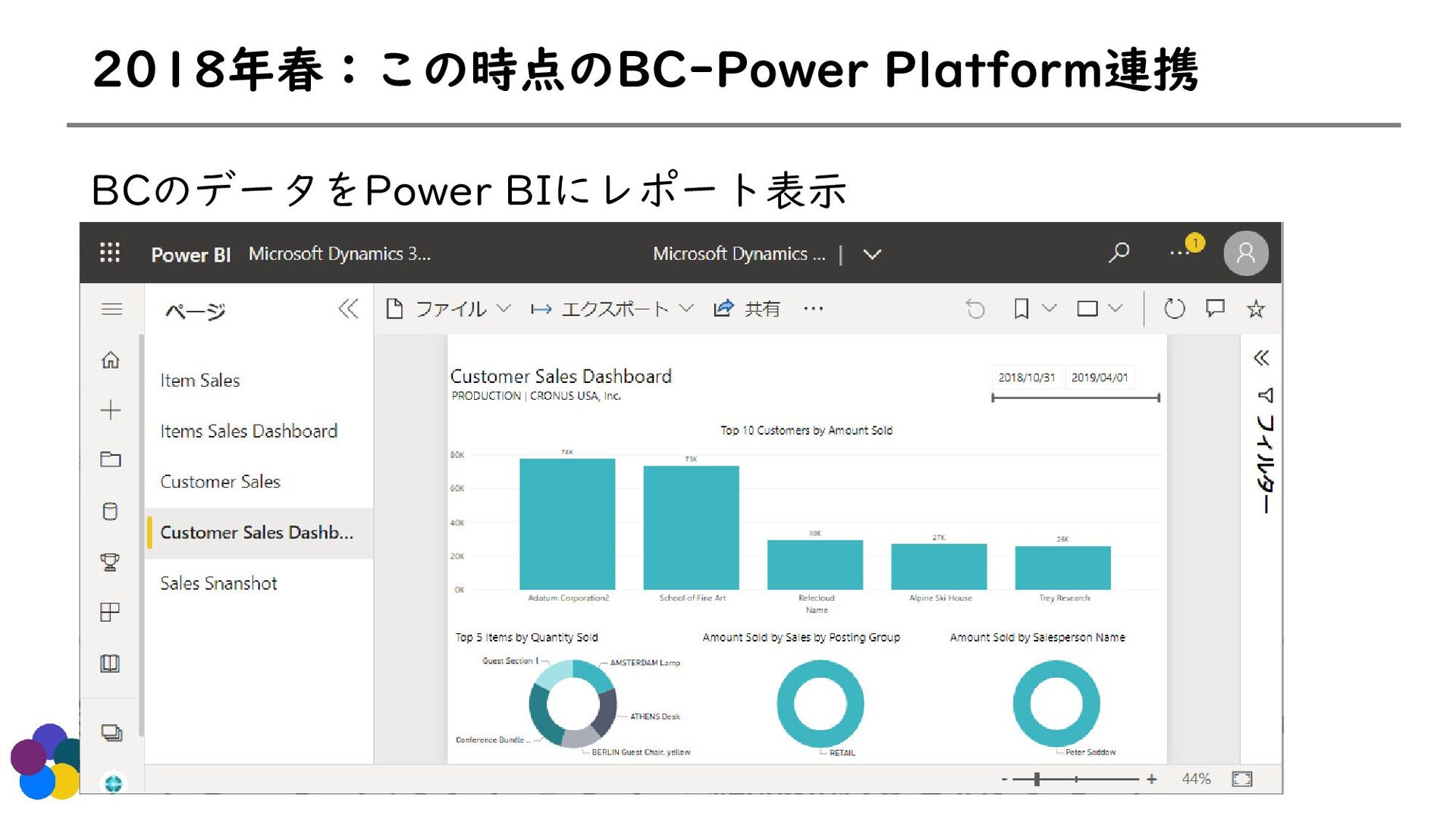1456x819 pixels.
Task: Click the bookmark icon
Action: pos(1021,309)
